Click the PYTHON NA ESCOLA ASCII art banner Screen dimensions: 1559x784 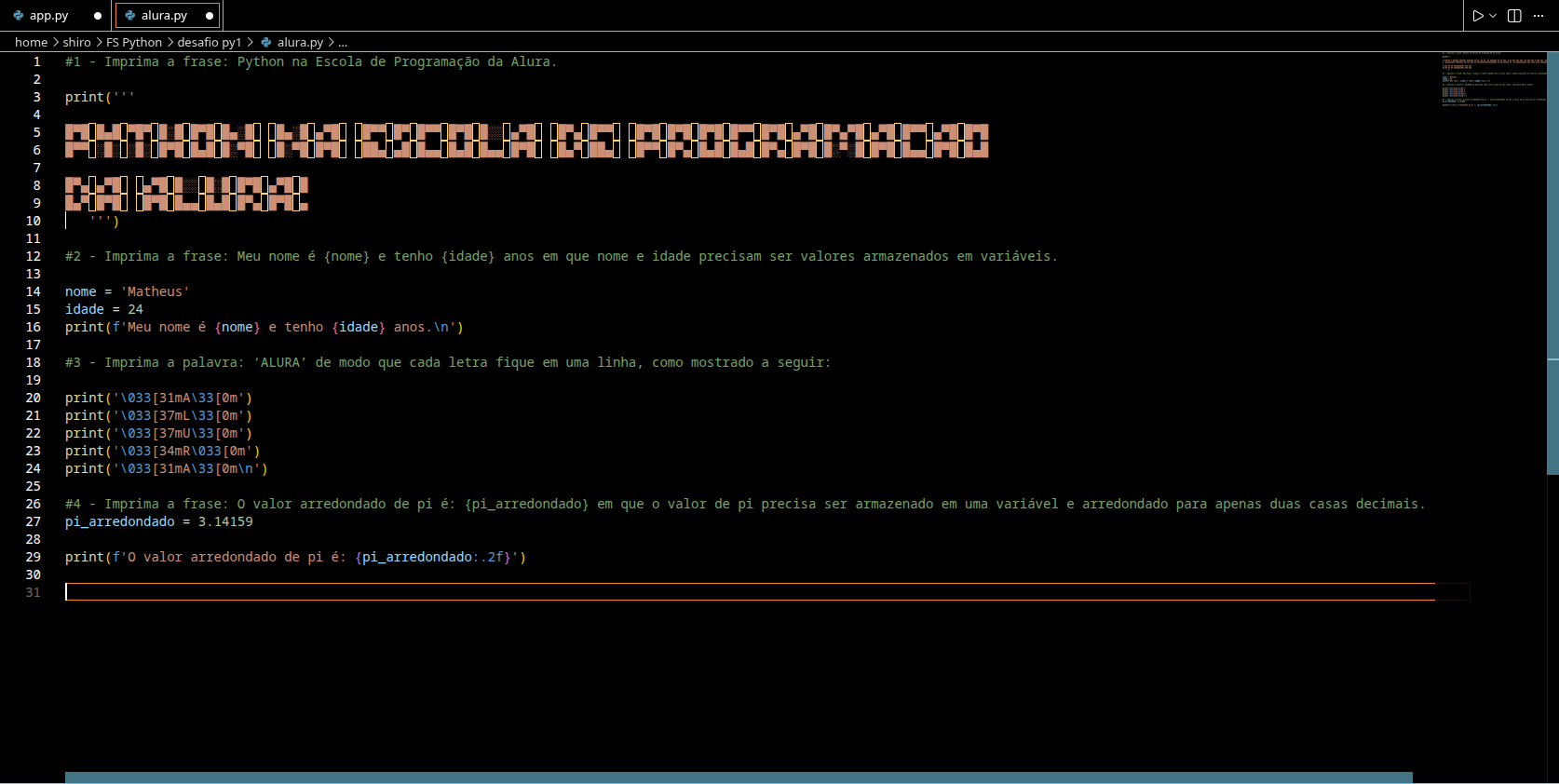[527, 141]
